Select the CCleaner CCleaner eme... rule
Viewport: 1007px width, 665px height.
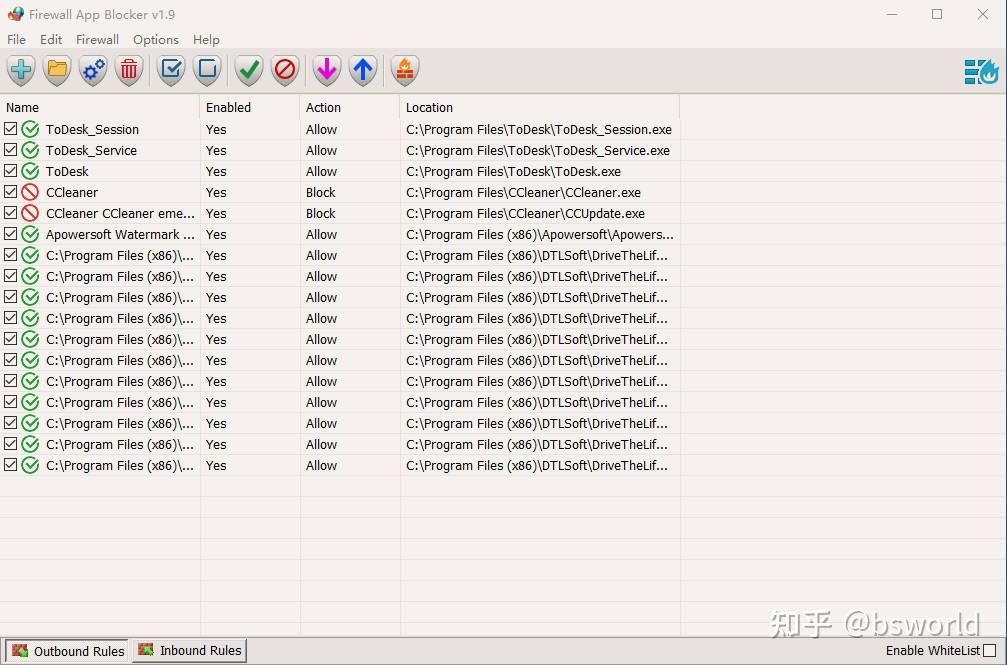pyautogui.click(x=120, y=213)
